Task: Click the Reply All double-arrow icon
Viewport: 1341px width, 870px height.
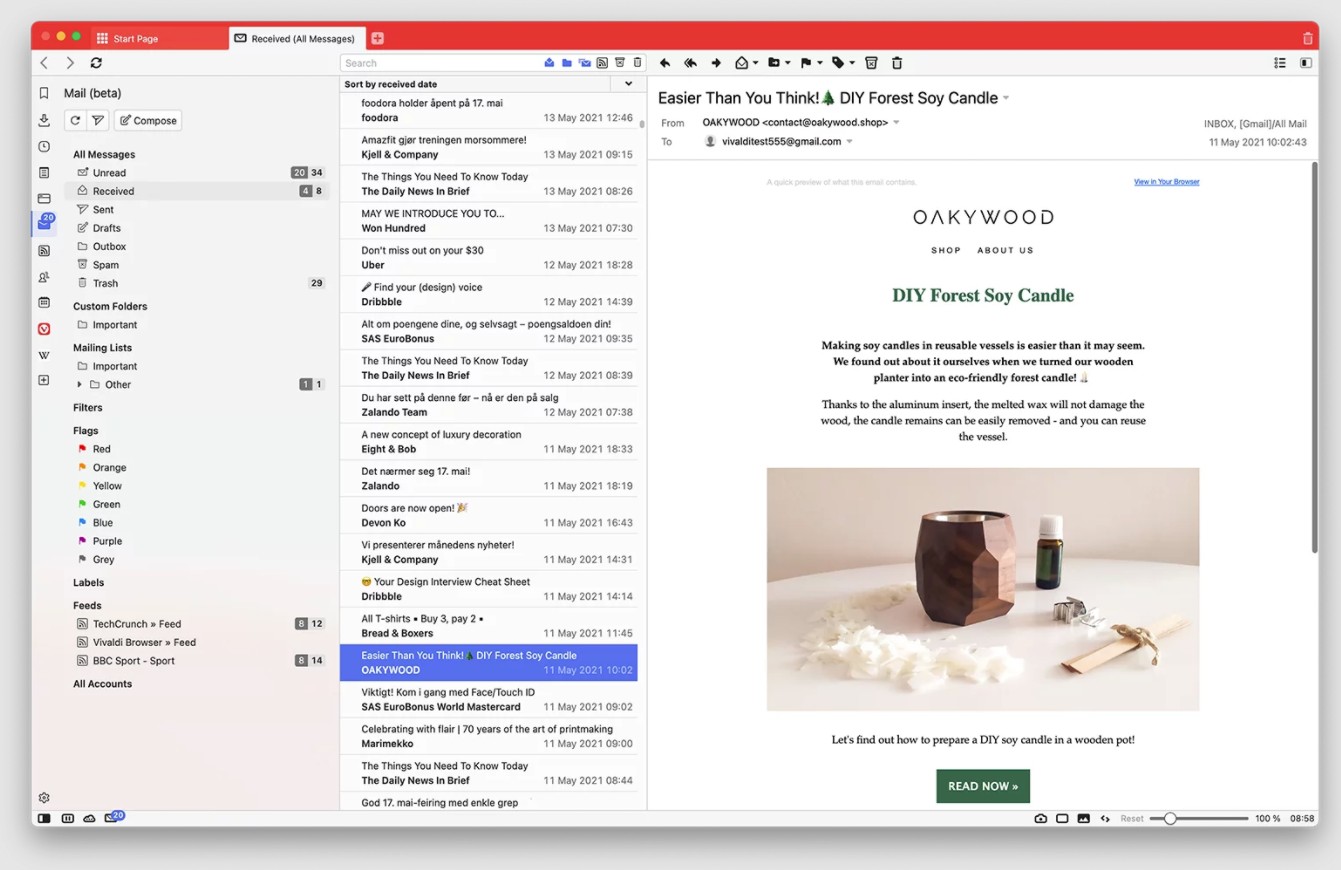Action: 690,63
